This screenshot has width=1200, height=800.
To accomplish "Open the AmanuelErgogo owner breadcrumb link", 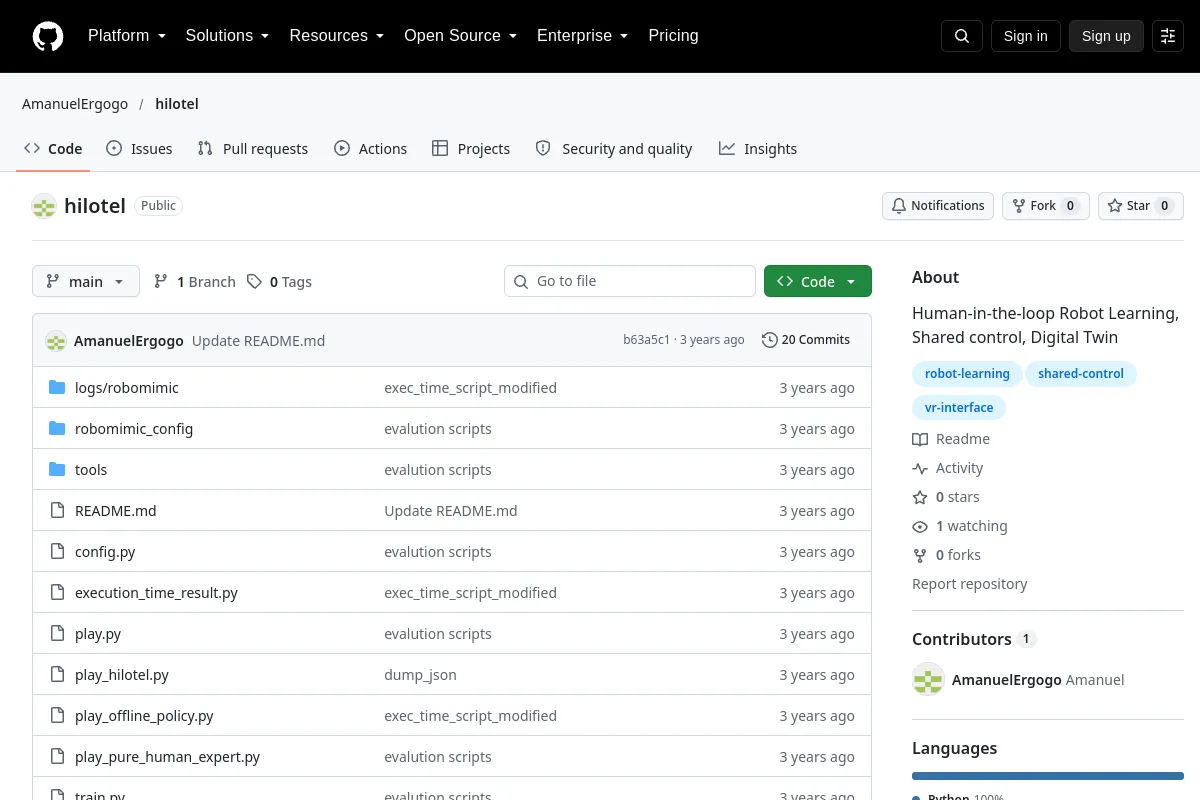I will pyautogui.click(x=75, y=104).
